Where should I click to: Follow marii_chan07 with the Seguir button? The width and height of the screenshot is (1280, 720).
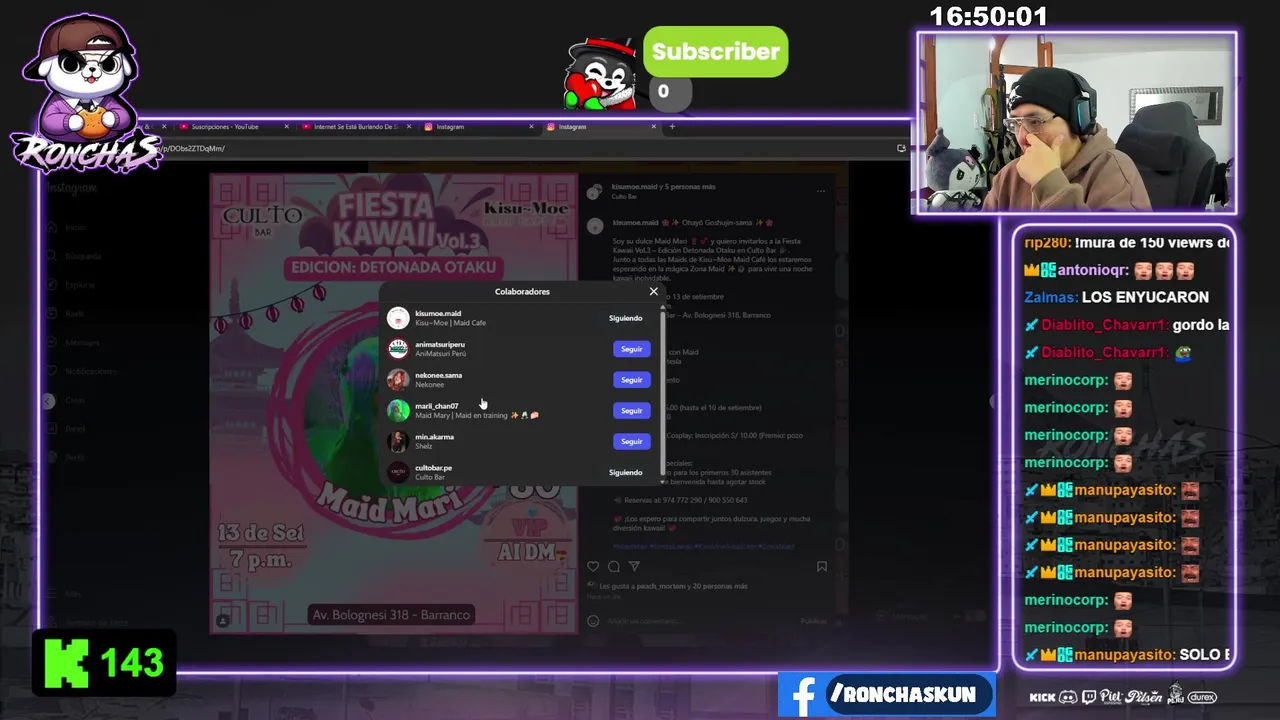pos(631,411)
